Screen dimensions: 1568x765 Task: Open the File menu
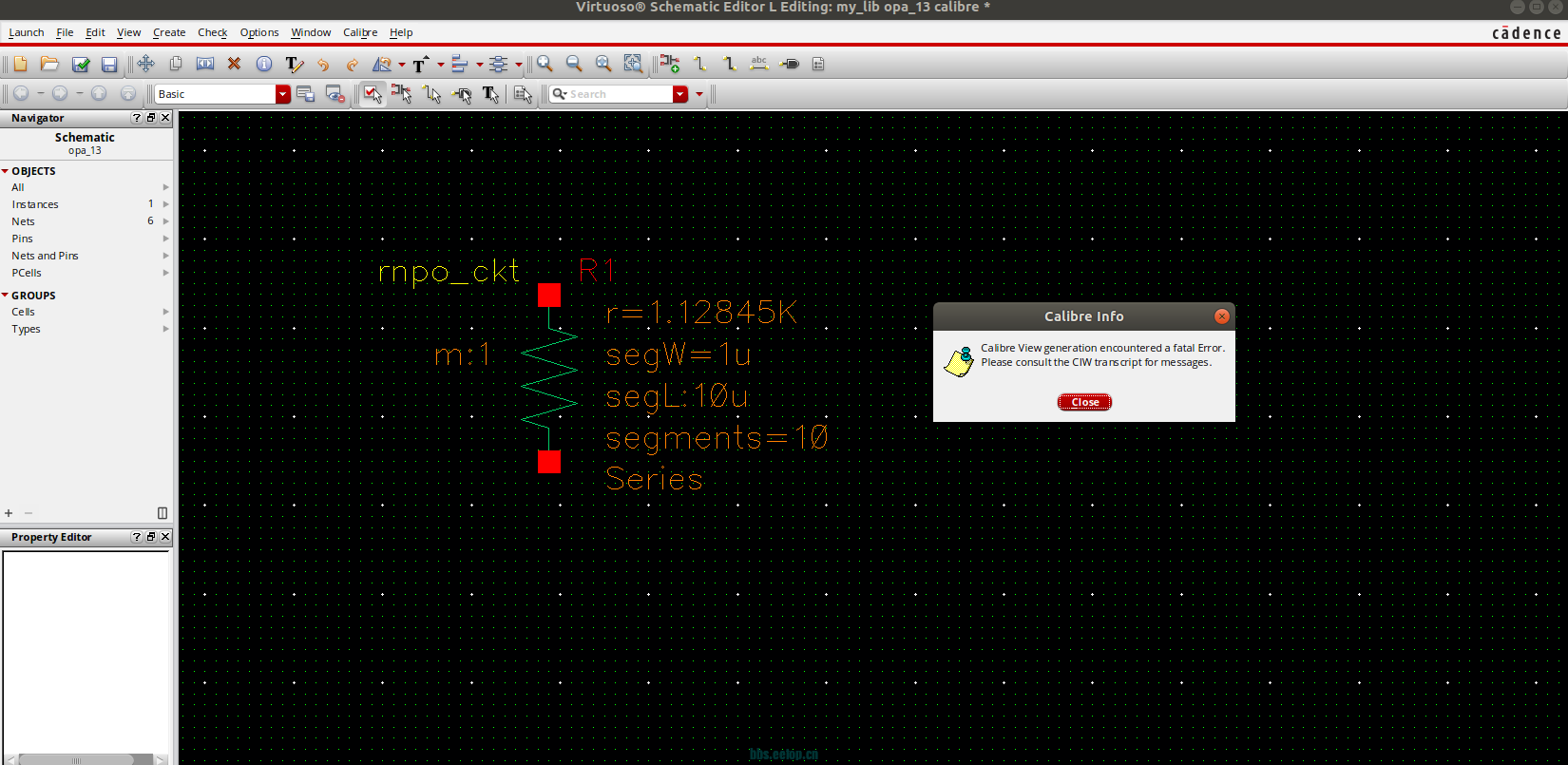pyautogui.click(x=65, y=32)
